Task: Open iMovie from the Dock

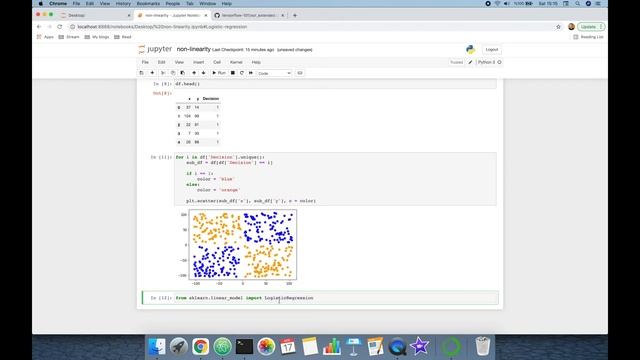Action: coord(419,347)
